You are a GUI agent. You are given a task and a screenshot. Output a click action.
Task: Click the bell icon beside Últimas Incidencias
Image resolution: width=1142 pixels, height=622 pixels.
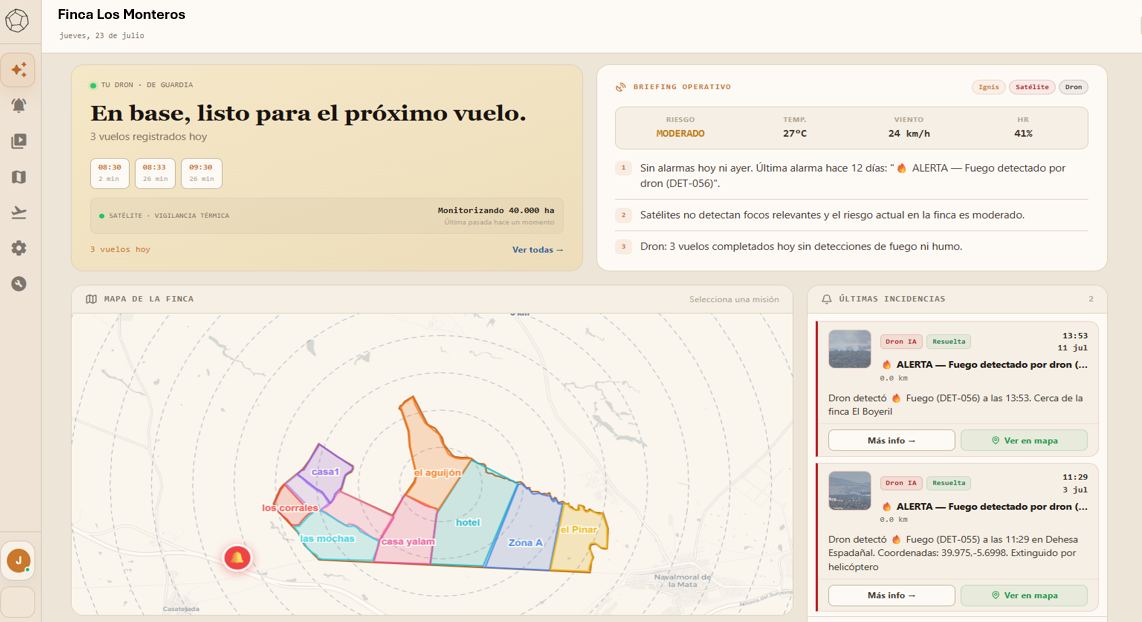(827, 299)
